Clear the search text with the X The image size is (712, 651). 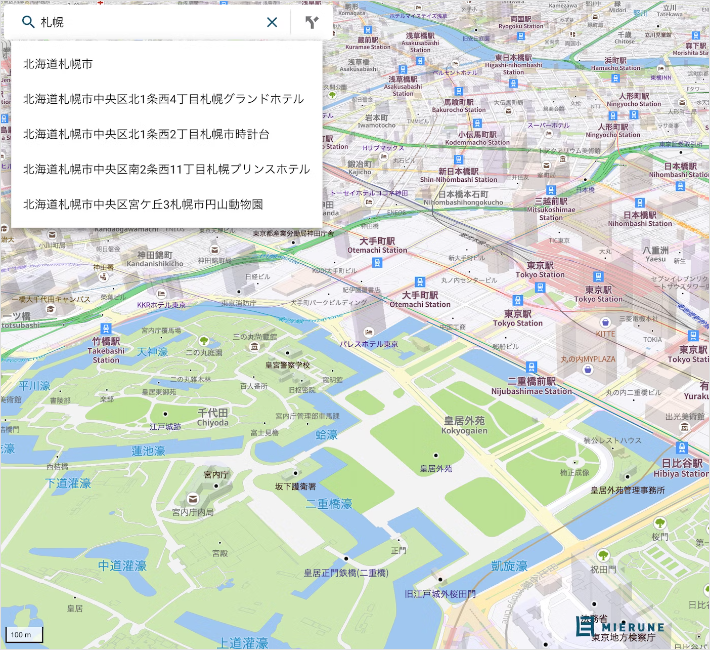point(272,22)
